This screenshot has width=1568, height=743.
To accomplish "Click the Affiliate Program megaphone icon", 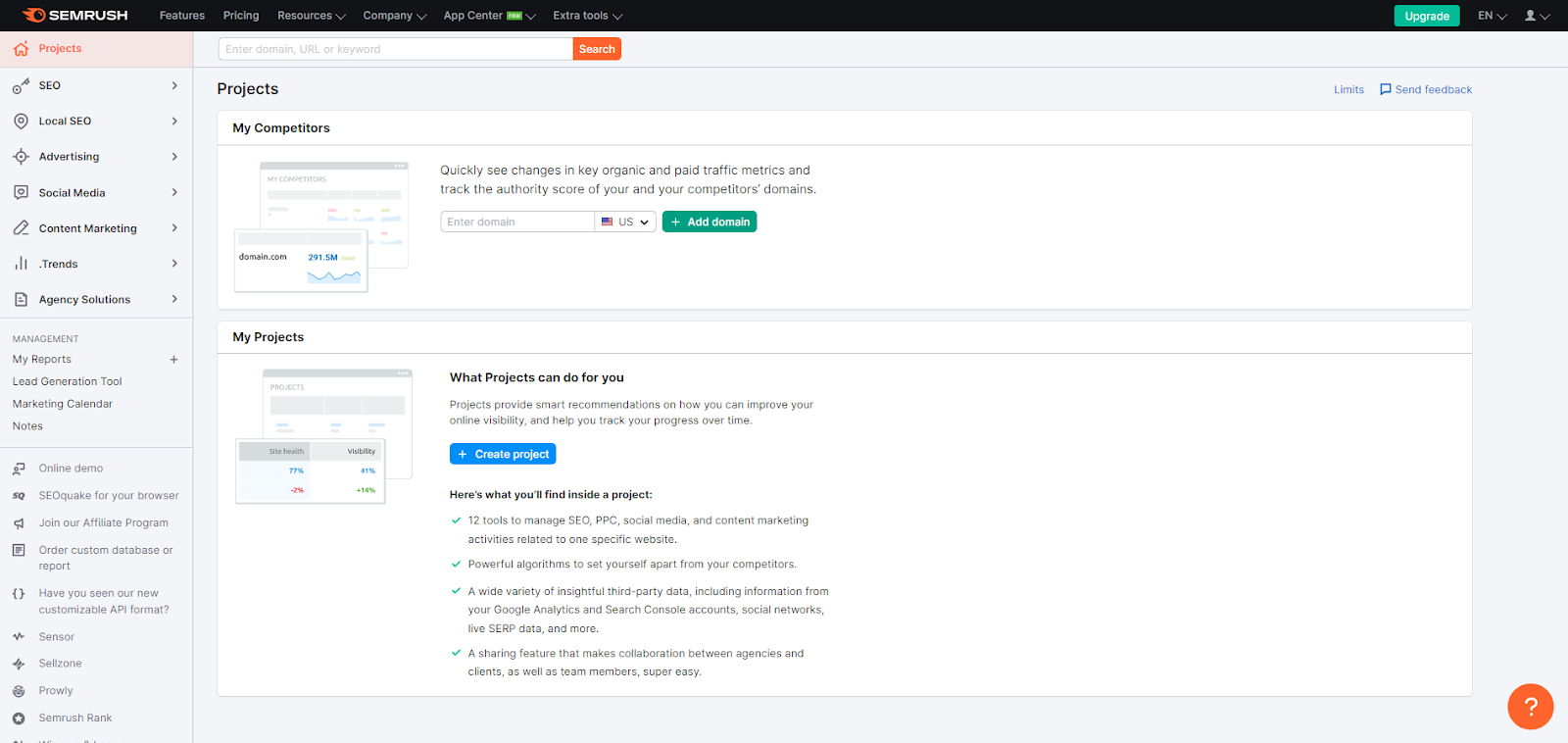I will click(19, 523).
